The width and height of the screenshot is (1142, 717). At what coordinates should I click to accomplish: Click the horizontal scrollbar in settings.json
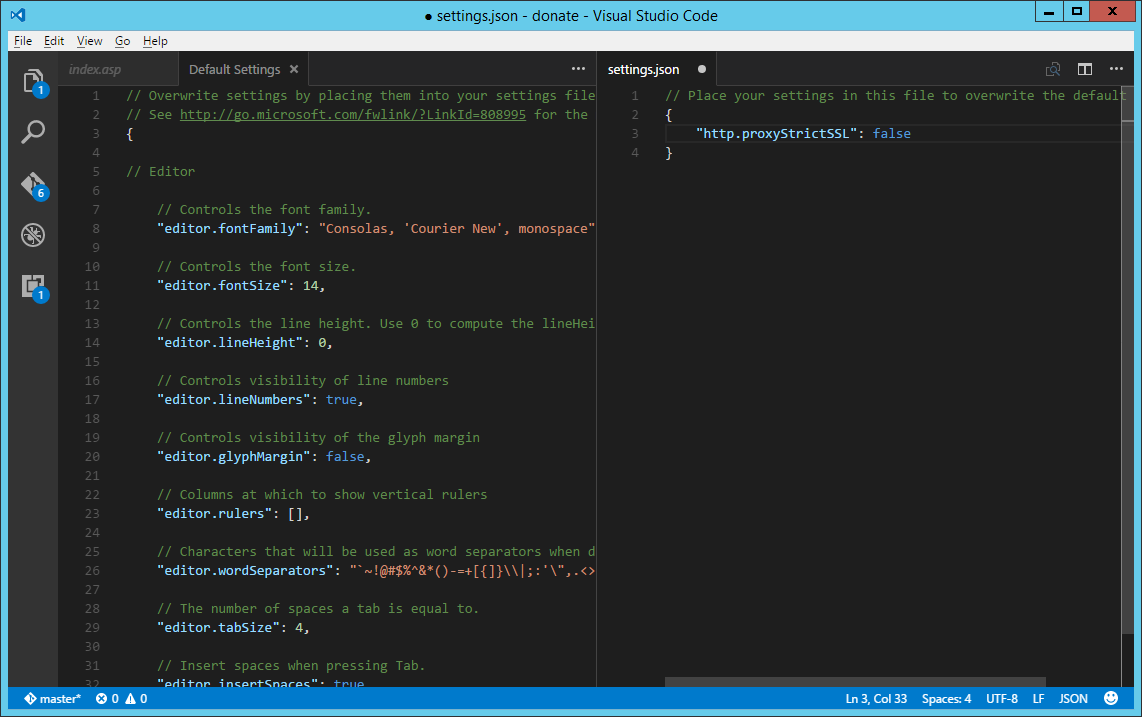855,682
